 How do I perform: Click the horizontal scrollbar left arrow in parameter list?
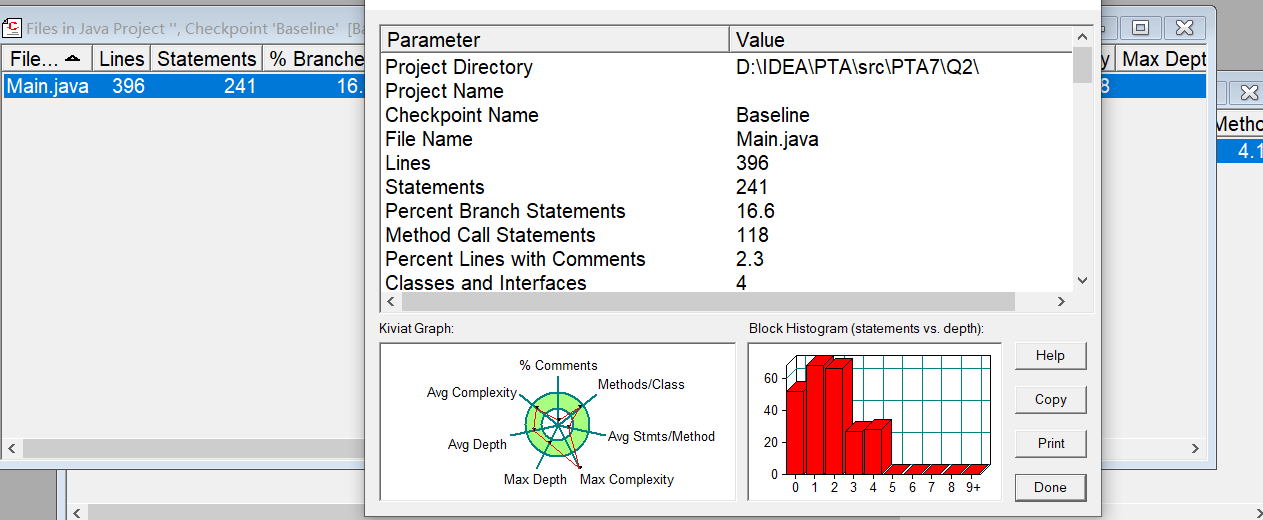(390, 301)
